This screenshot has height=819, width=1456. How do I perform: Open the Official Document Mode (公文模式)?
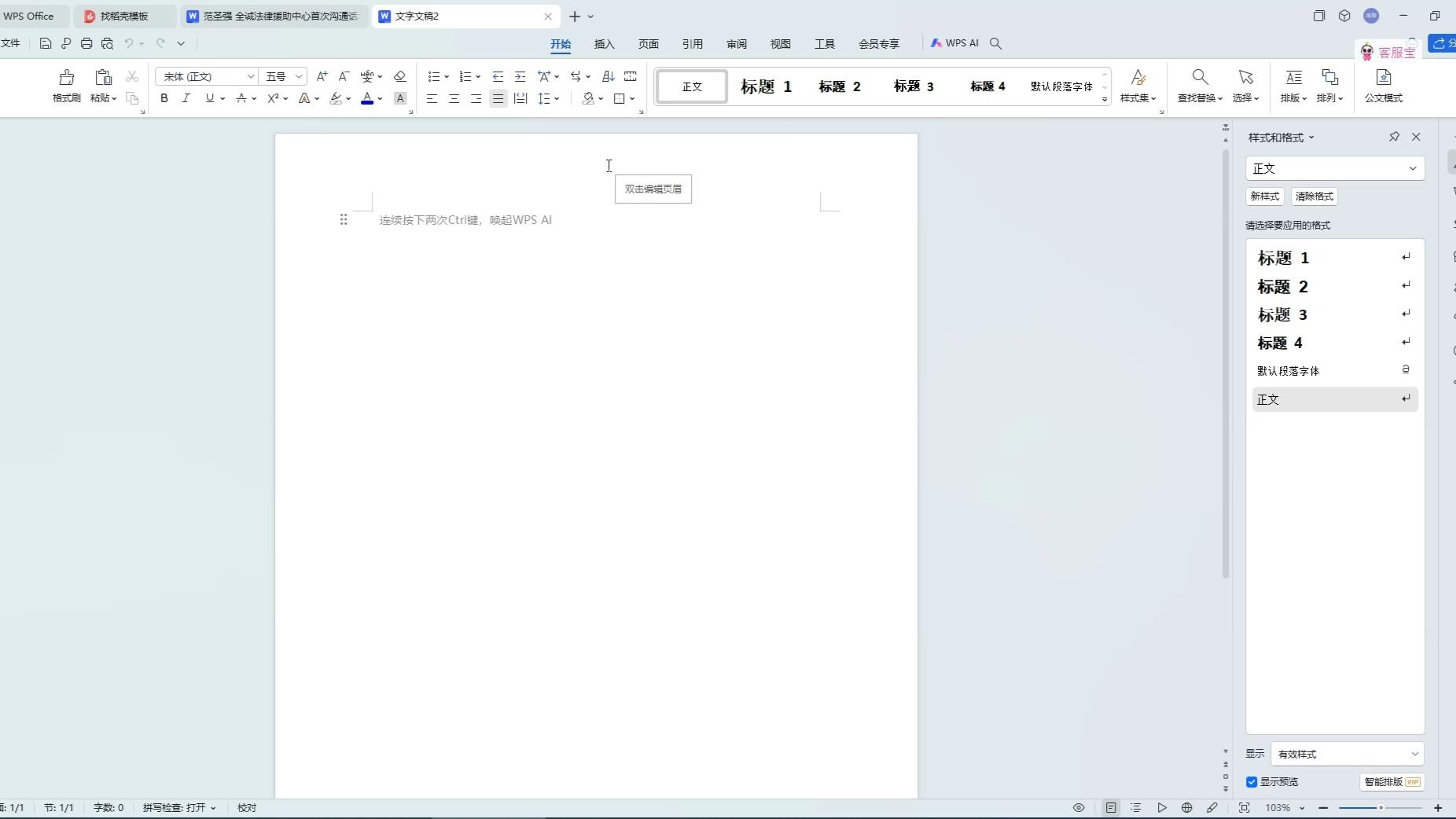point(1384,86)
